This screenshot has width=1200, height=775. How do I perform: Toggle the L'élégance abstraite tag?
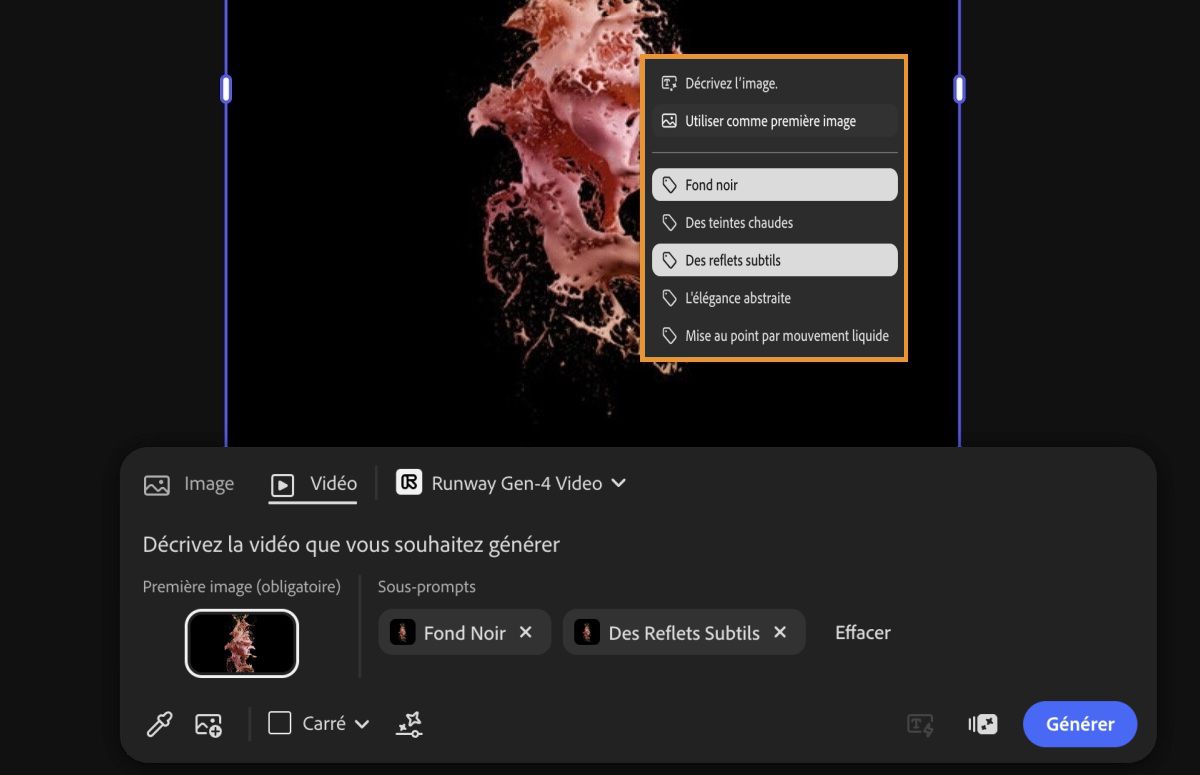[x=774, y=298]
